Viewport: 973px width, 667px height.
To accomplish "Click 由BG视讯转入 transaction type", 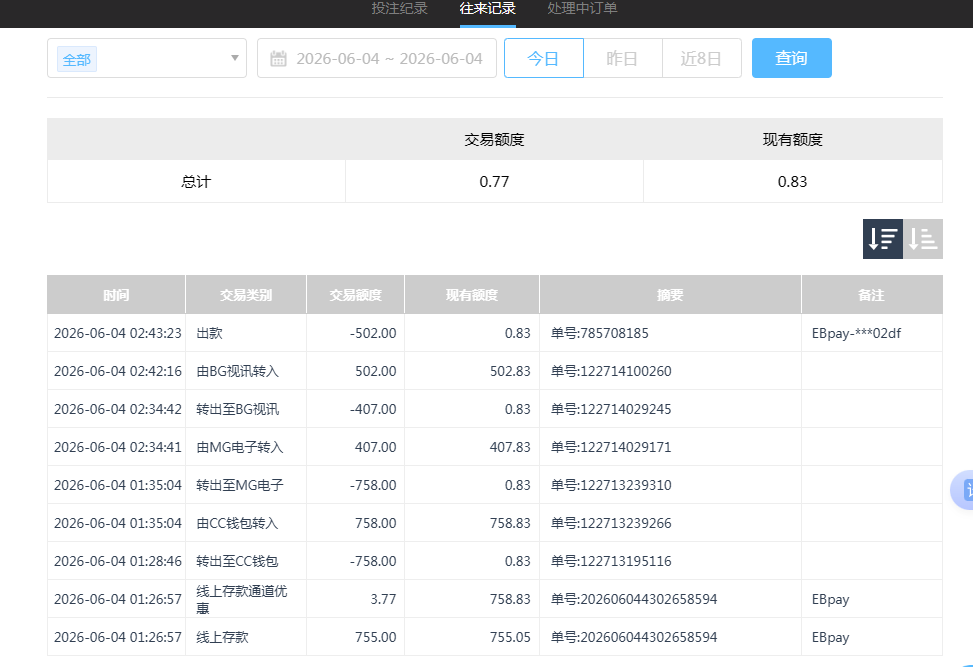I will [238, 371].
